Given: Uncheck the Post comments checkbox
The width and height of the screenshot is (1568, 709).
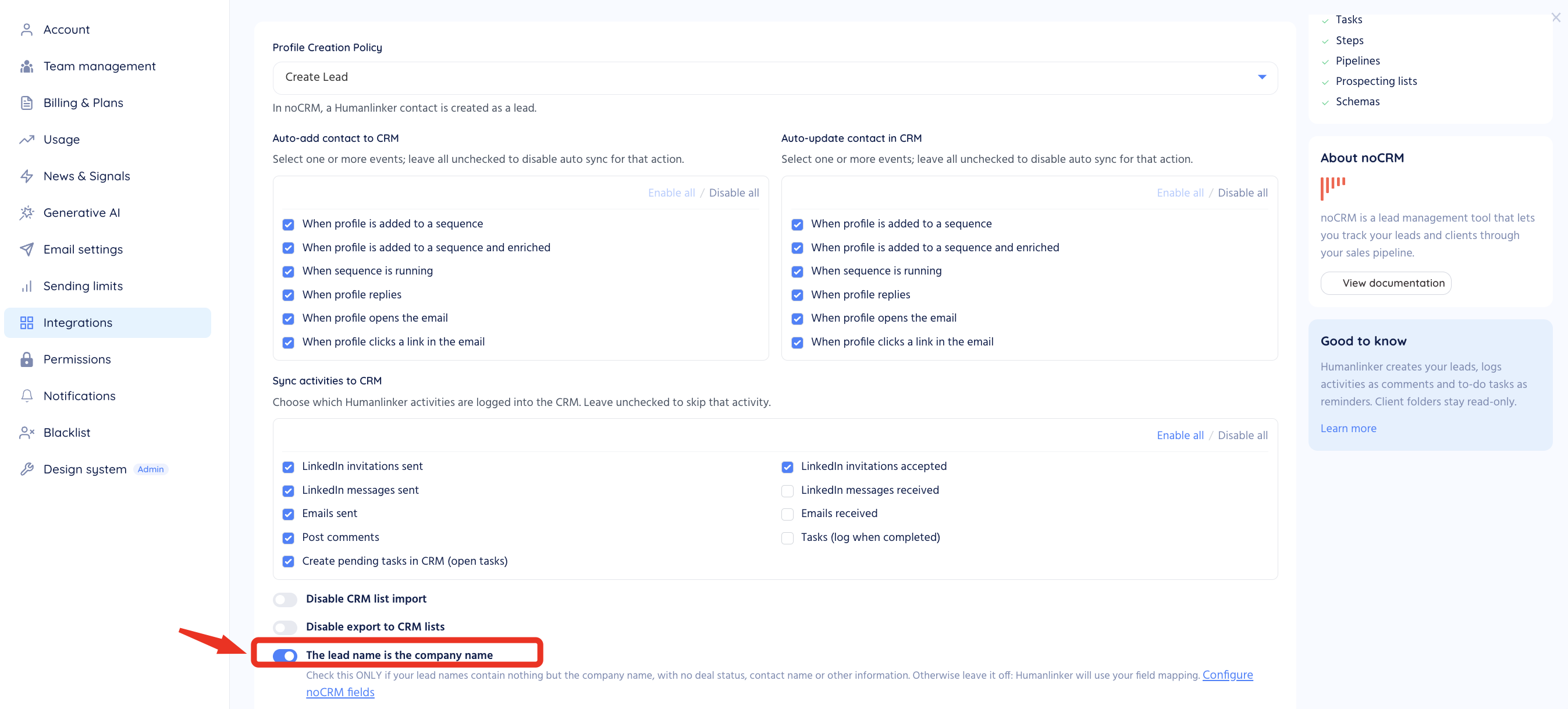Looking at the screenshot, I should [288, 538].
